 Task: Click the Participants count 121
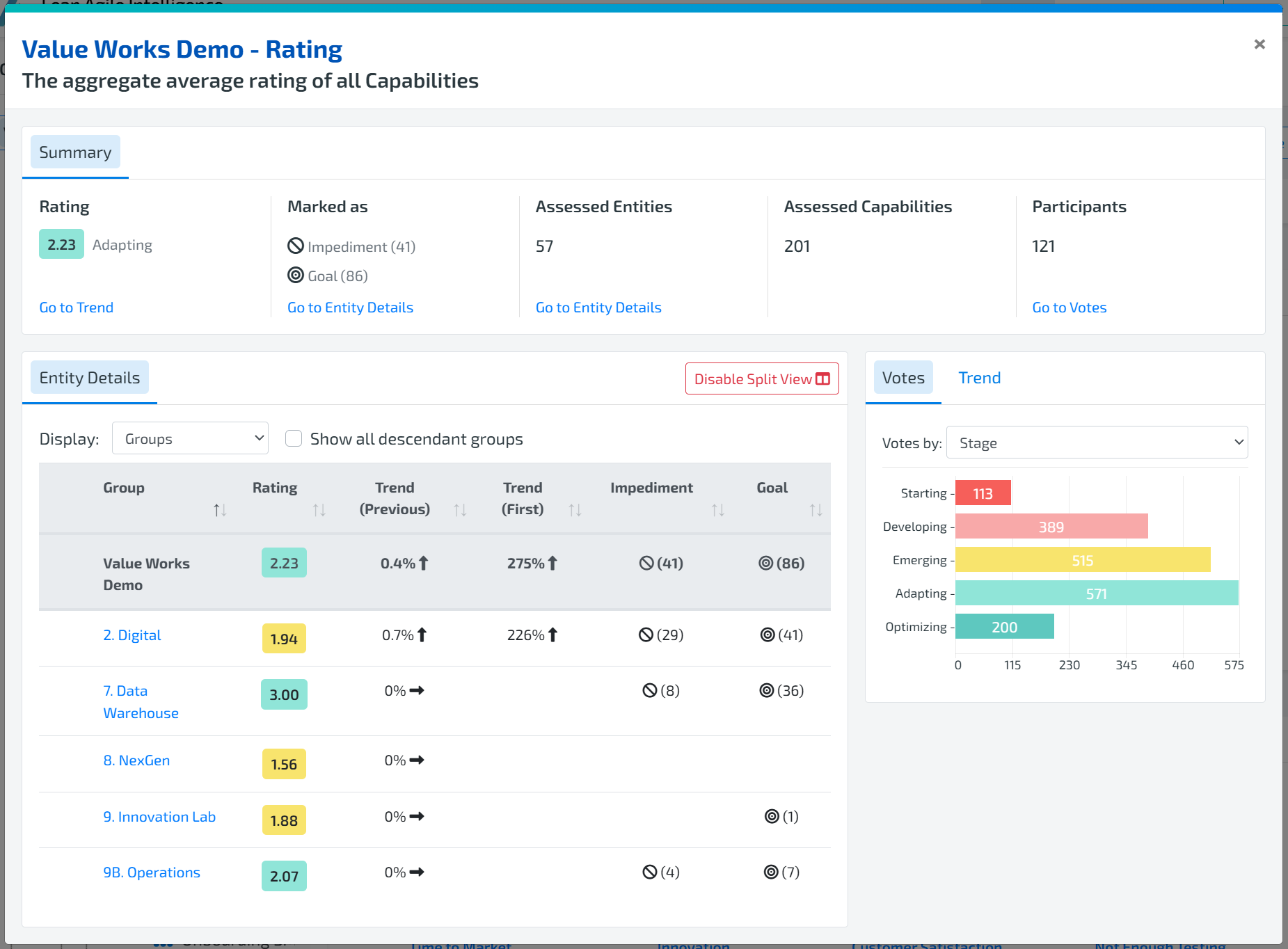tap(1044, 246)
